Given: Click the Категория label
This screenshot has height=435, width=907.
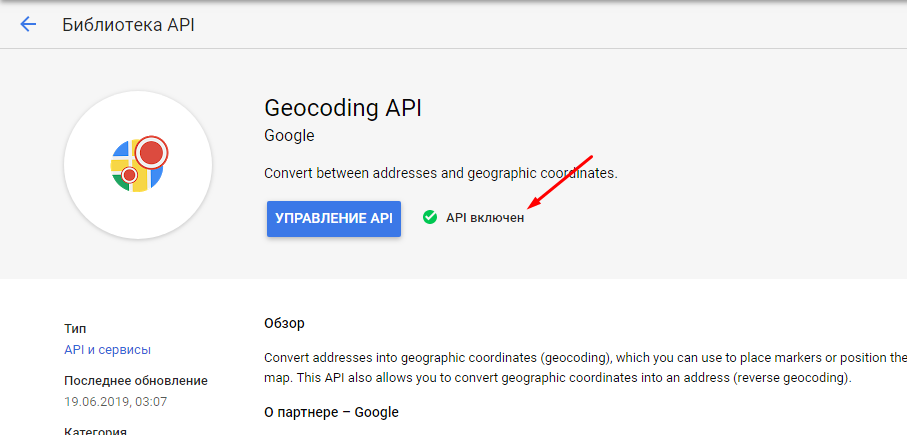Looking at the screenshot, I should tap(95, 431).
